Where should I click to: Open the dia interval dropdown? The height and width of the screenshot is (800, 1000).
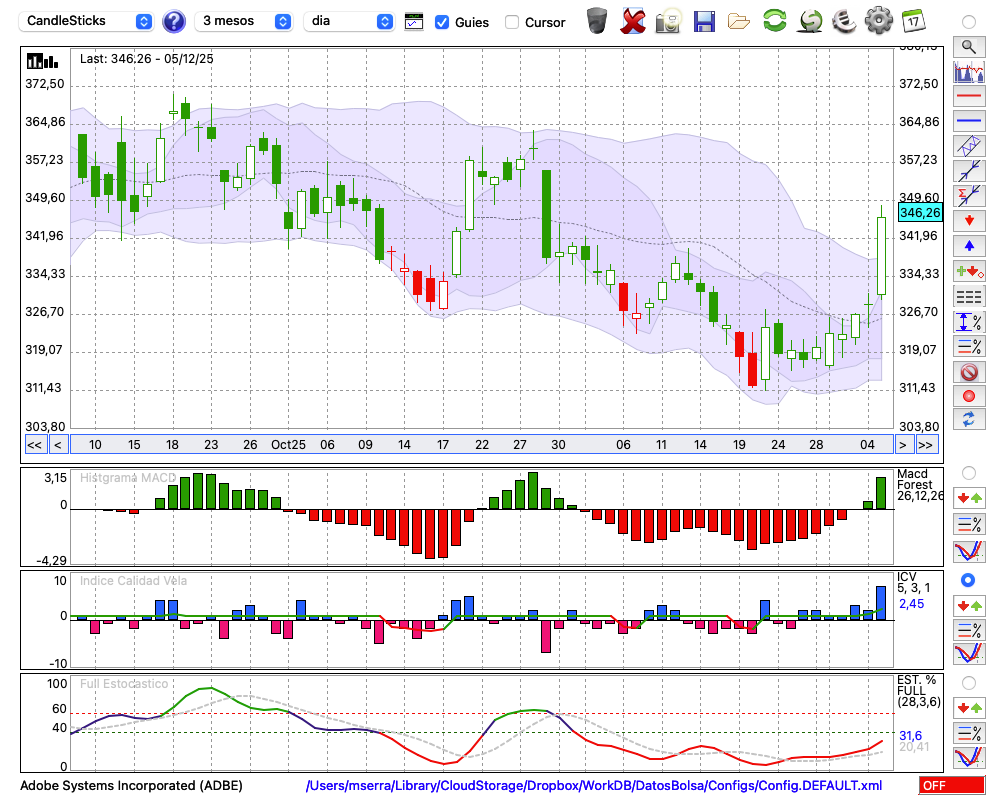[349, 21]
